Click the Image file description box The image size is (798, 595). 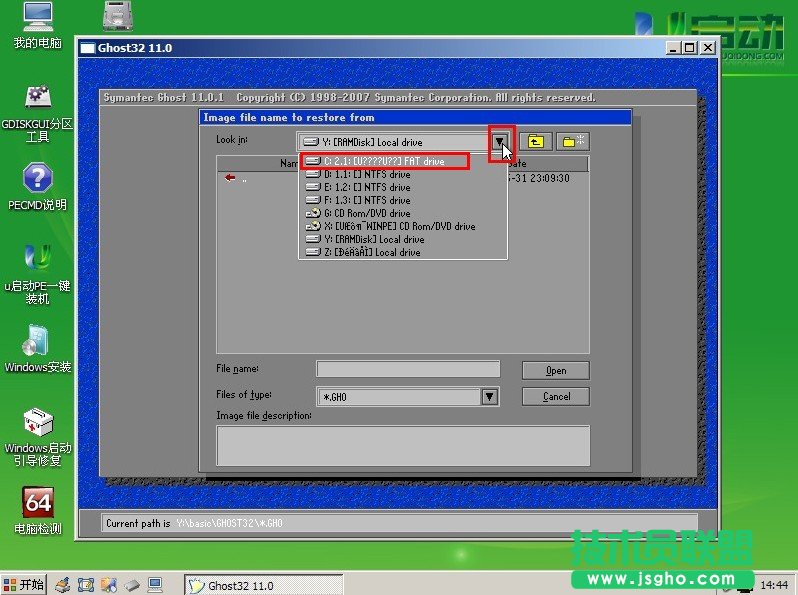click(x=402, y=445)
